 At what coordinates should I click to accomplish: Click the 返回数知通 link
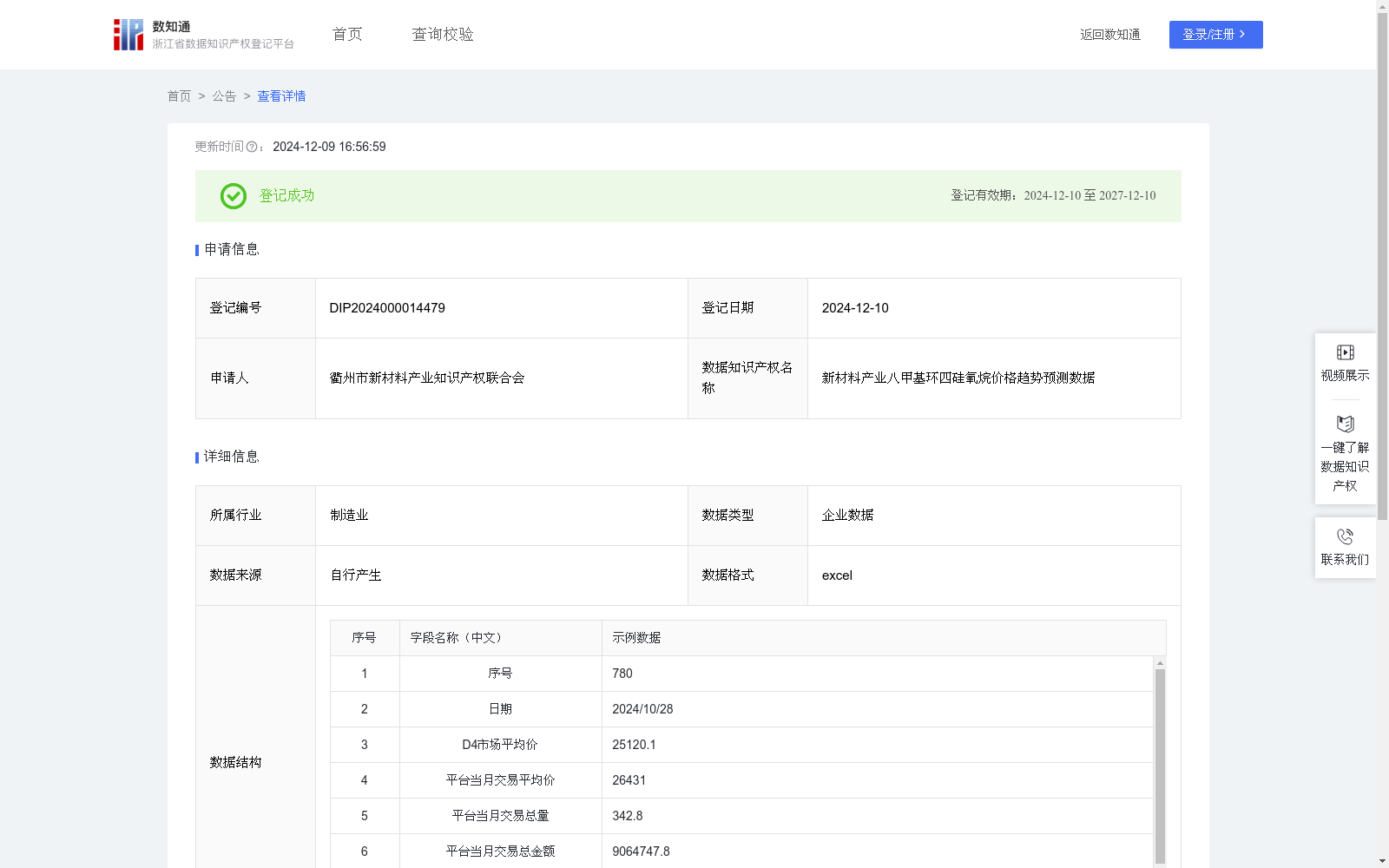1110,35
